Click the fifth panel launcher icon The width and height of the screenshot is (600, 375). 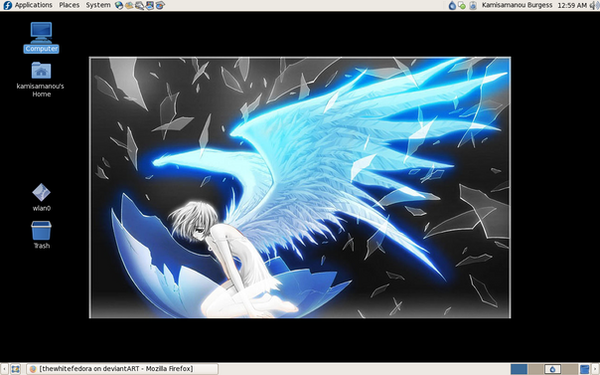coord(160,5)
